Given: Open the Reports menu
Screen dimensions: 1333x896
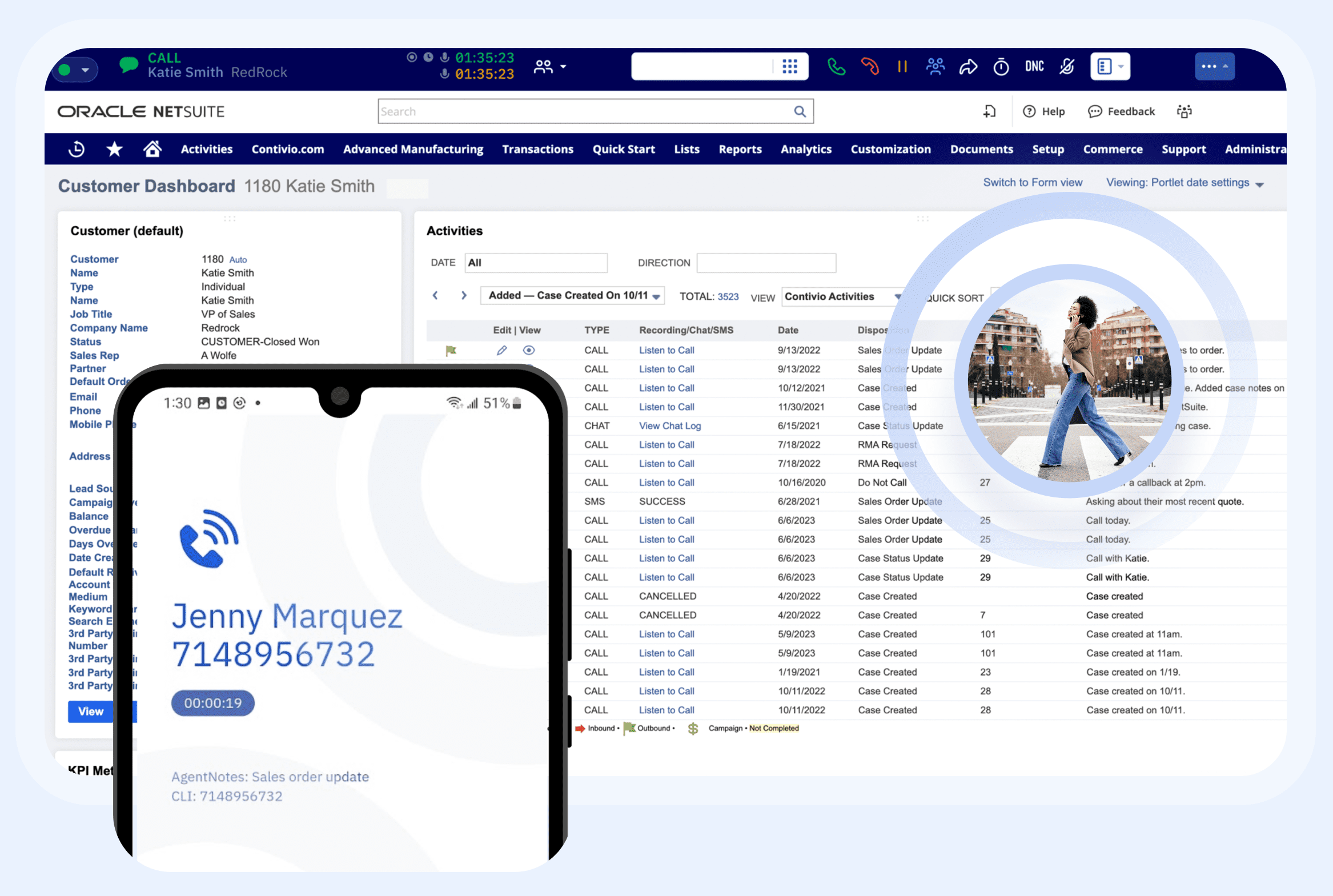Looking at the screenshot, I should (x=740, y=149).
